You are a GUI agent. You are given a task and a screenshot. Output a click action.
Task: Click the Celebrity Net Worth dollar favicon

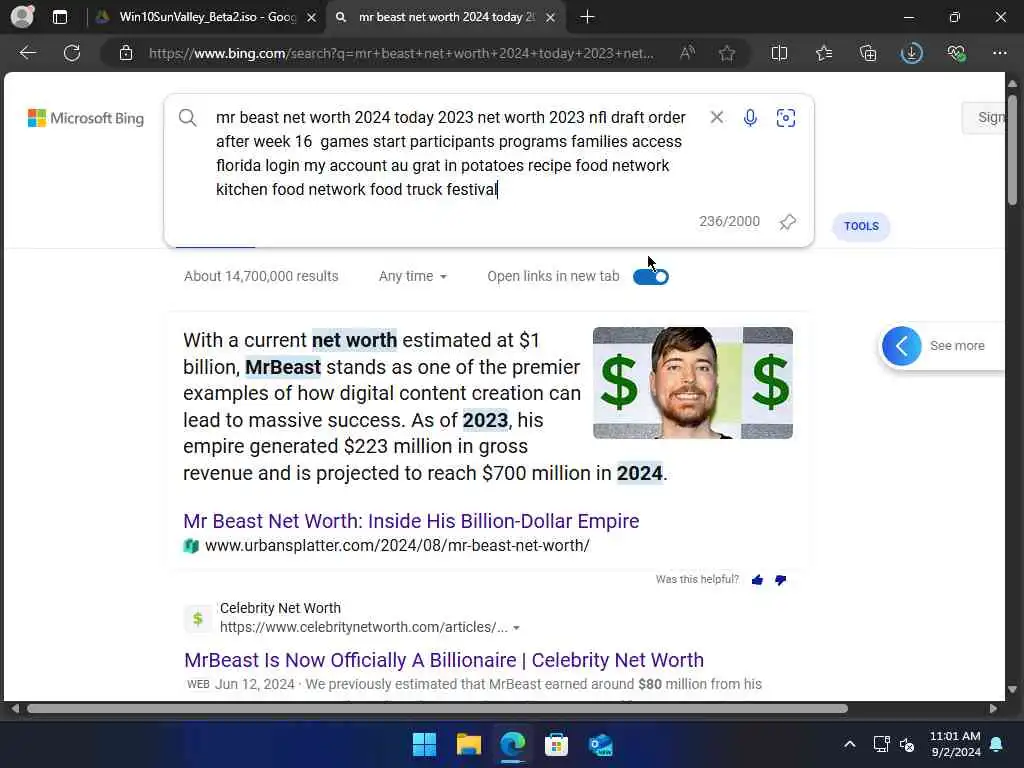[x=198, y=618]
